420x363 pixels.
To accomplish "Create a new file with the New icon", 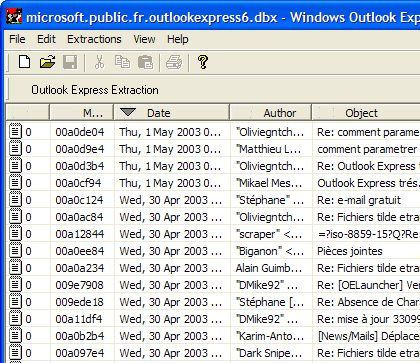I will (24, 62).
